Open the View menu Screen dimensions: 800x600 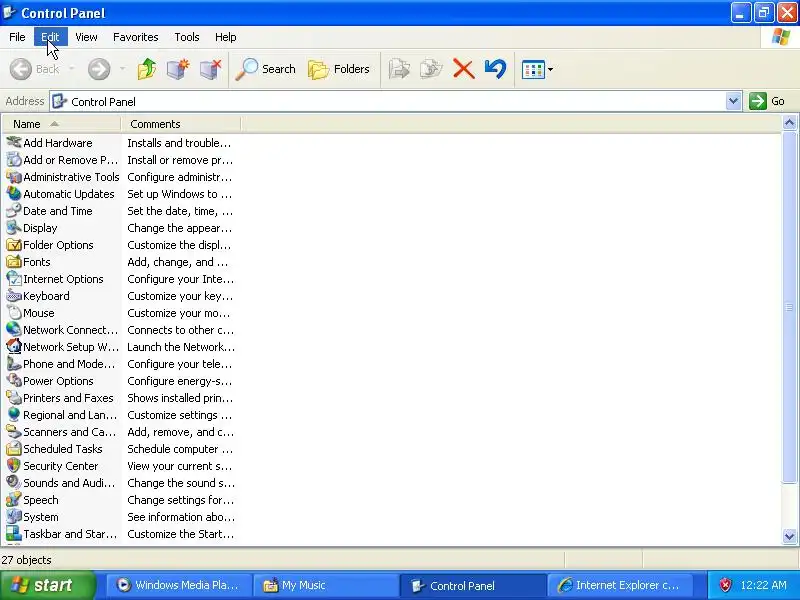(x=86, y=37)
